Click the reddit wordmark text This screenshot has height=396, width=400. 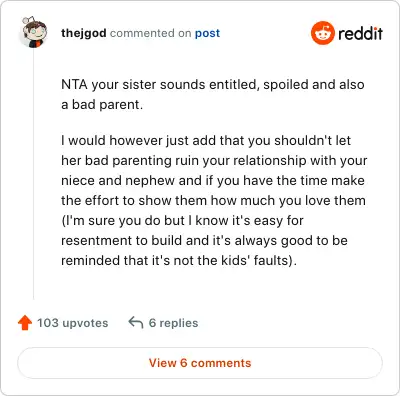tap(360, 33)
